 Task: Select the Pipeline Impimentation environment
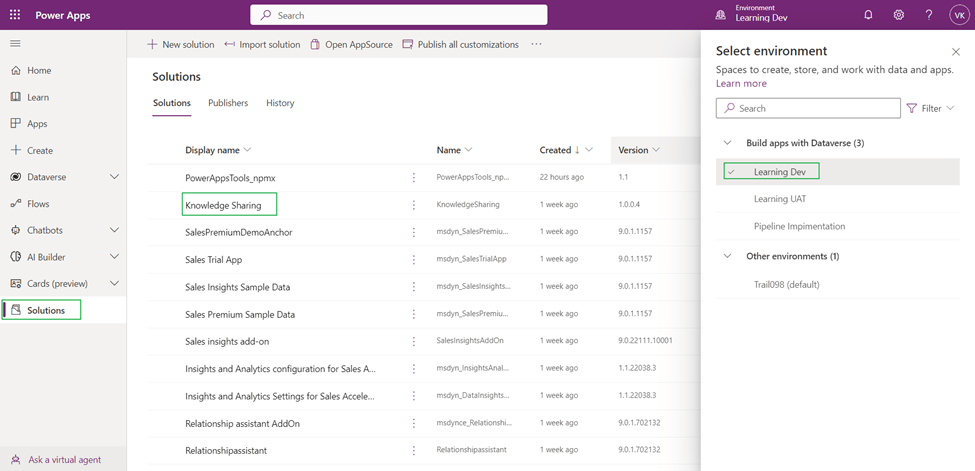(x=799, y=226)
